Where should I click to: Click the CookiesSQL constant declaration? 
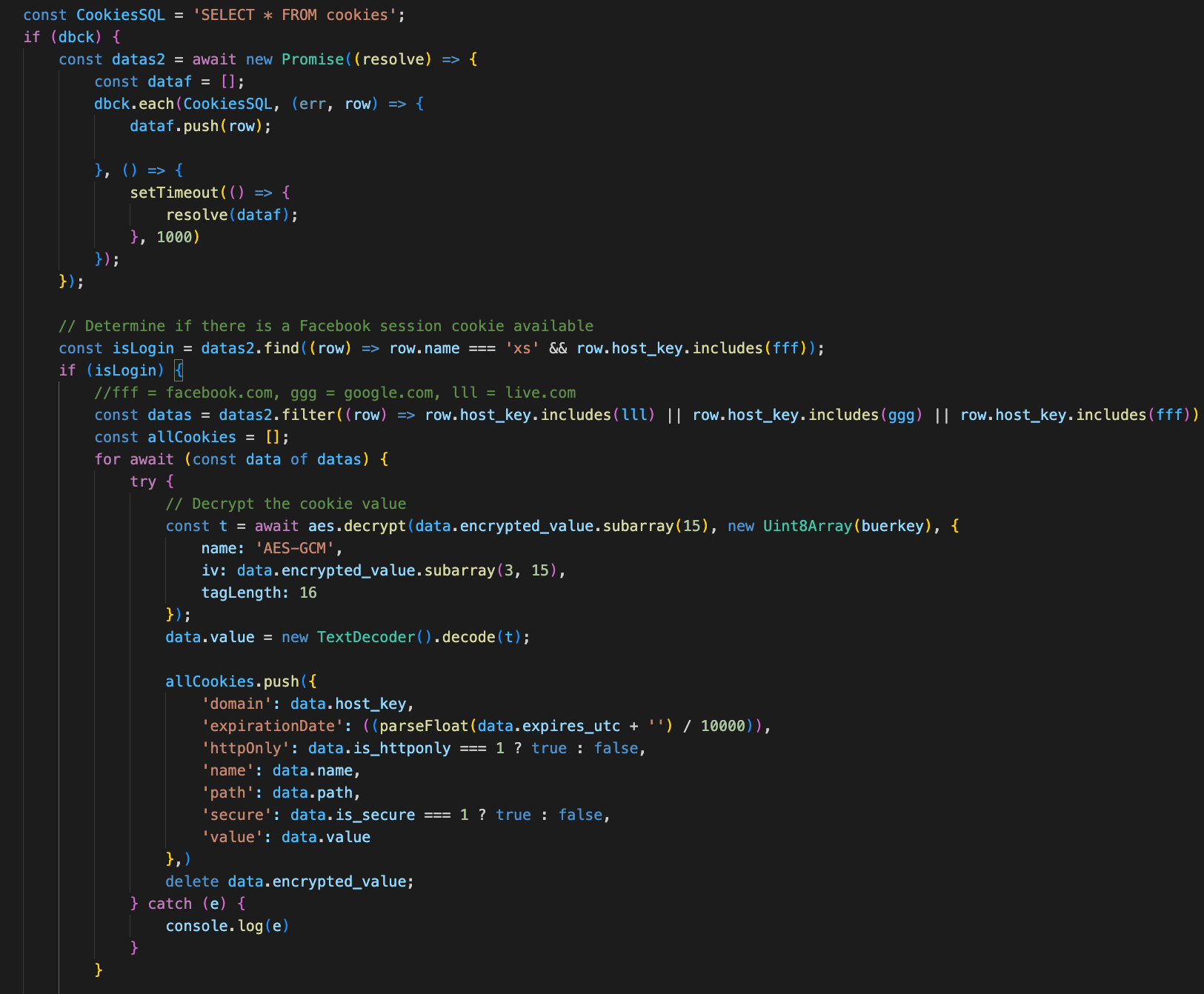(120, 15)
